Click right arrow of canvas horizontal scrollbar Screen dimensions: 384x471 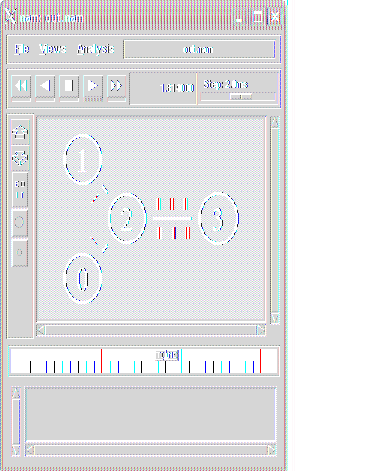261,330
